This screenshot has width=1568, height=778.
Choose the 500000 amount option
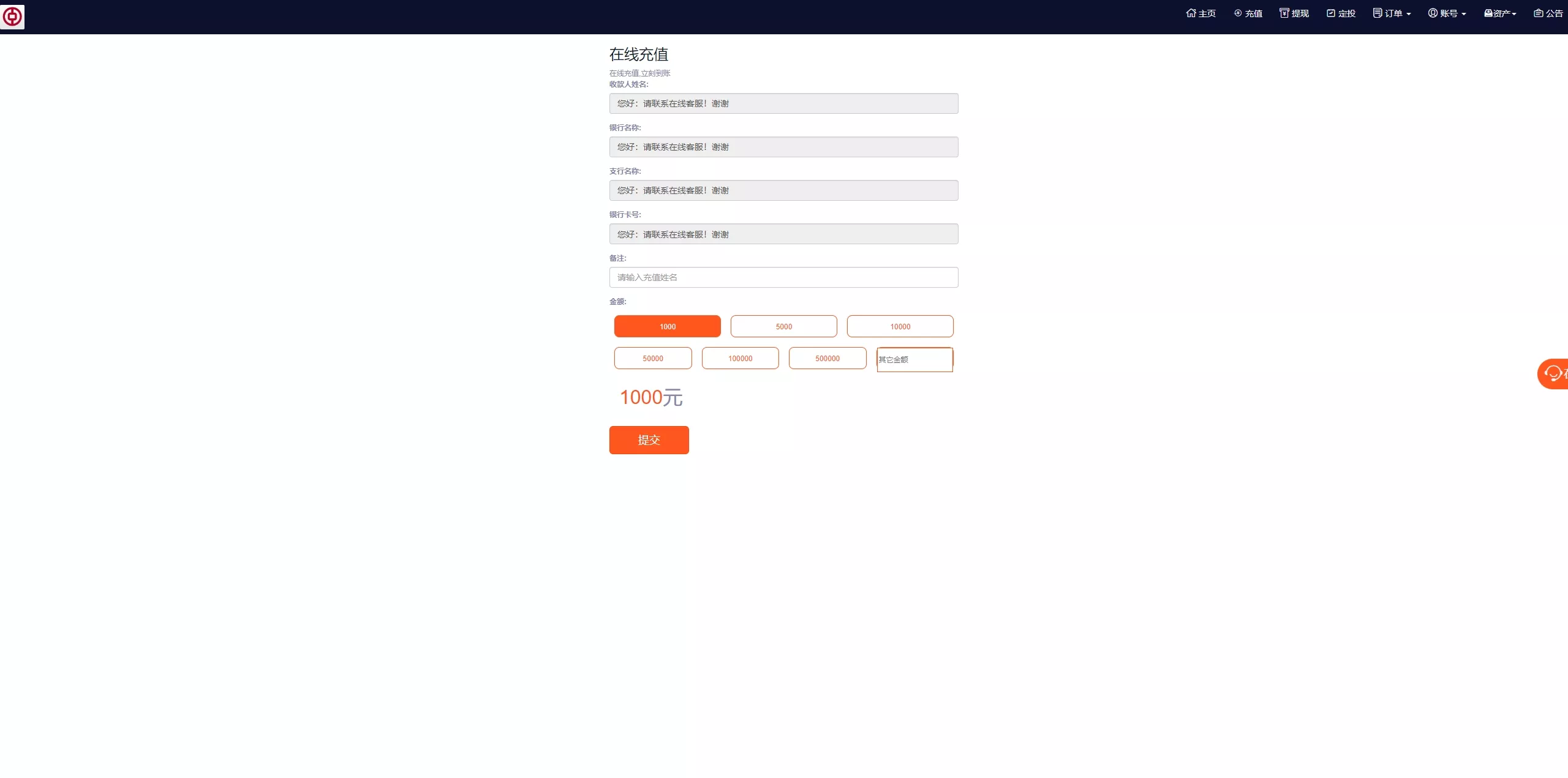click(x=827, y=358)
